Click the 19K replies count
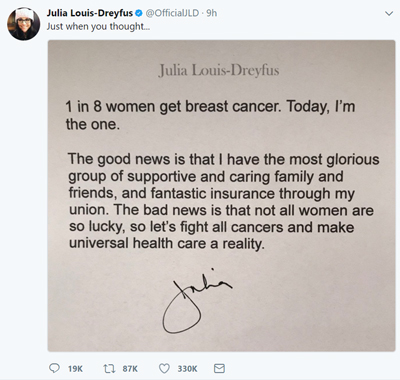This screenshot has height=380, width=400. point(75,369)
